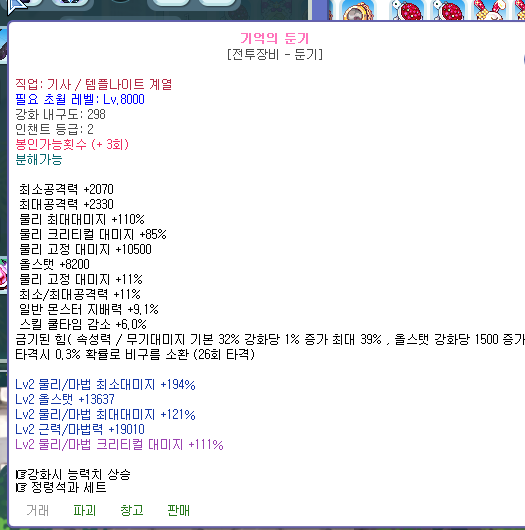The image size is (525, 530).
Task: Click the 필요 초월 레벨: Lv.8000 line
Action: pos(80,99)
